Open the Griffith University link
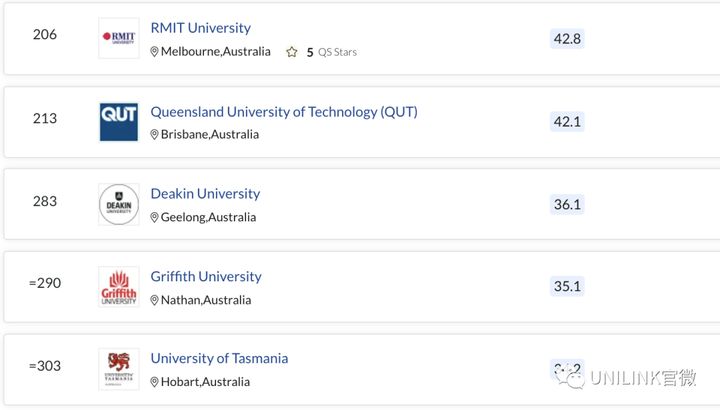Image resolution: width=720 pixels, height=410 pixels. click(x=206, y=276)
